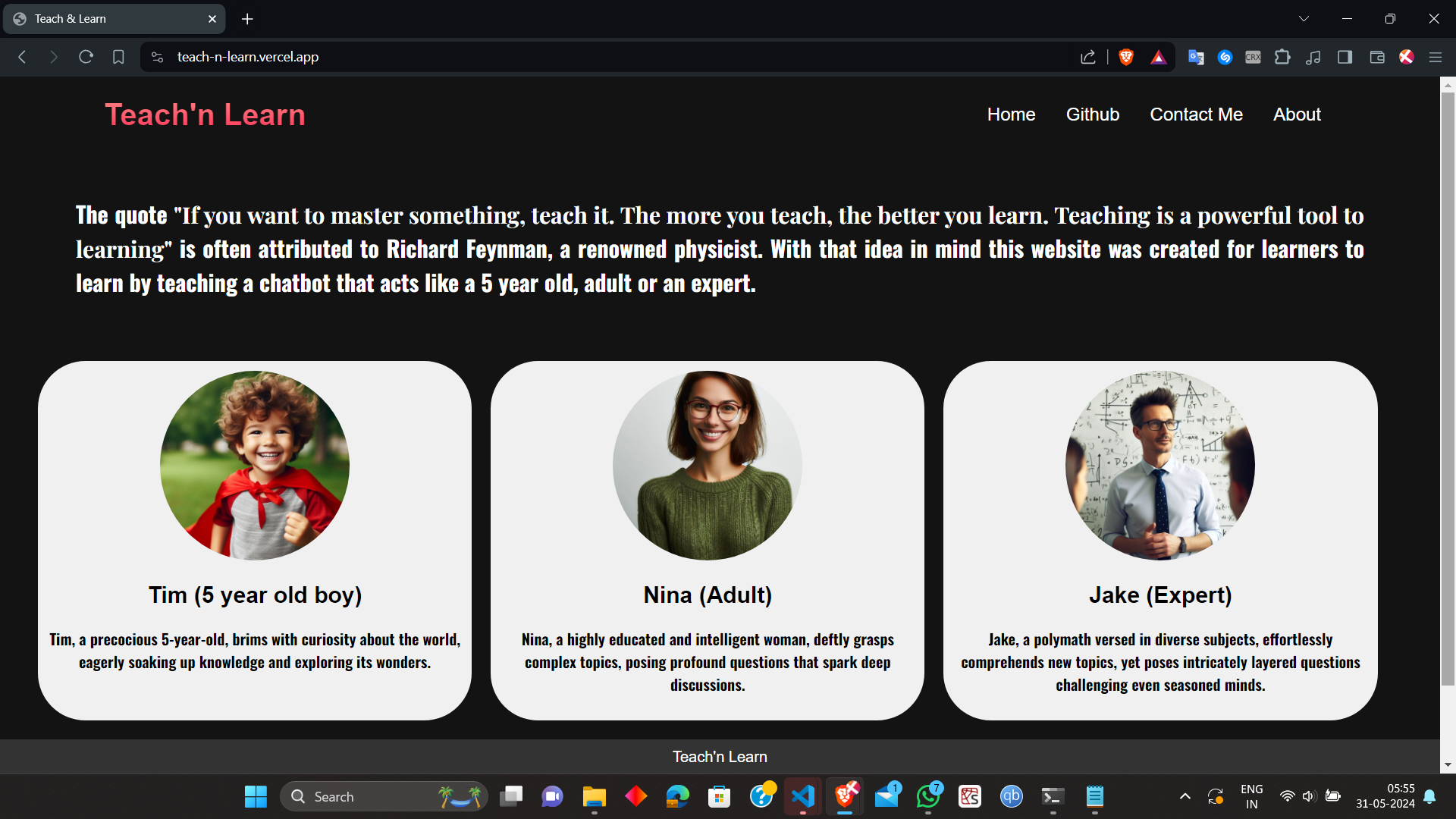Viewport: 1456px width, 819px height.
Task: Click the page vertical scrollbar thumb
Action: (1448, 387)
